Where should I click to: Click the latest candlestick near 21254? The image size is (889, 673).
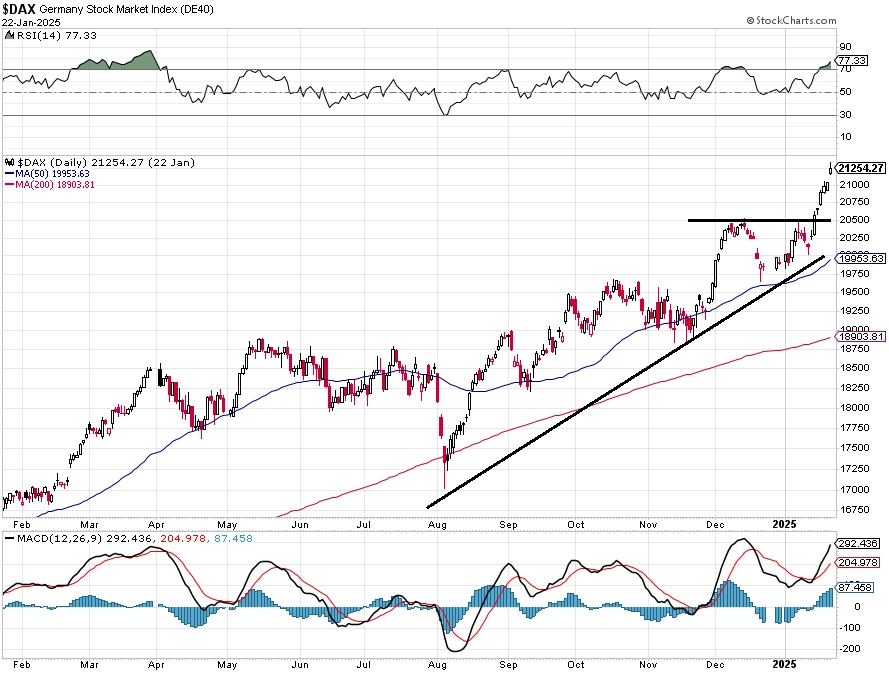point(831,168)
